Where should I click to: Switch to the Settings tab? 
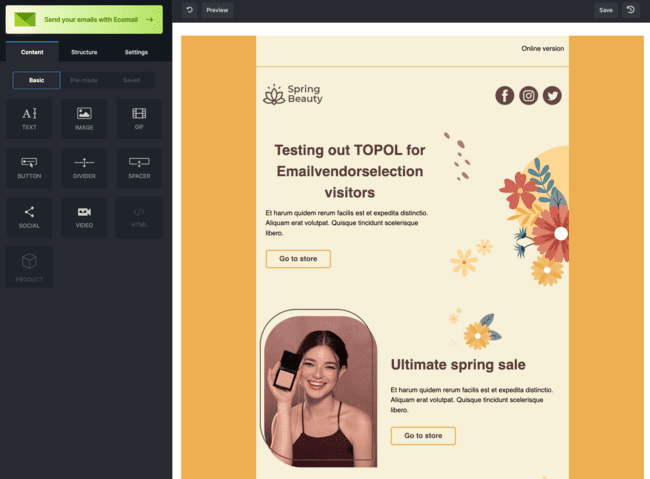136,52
